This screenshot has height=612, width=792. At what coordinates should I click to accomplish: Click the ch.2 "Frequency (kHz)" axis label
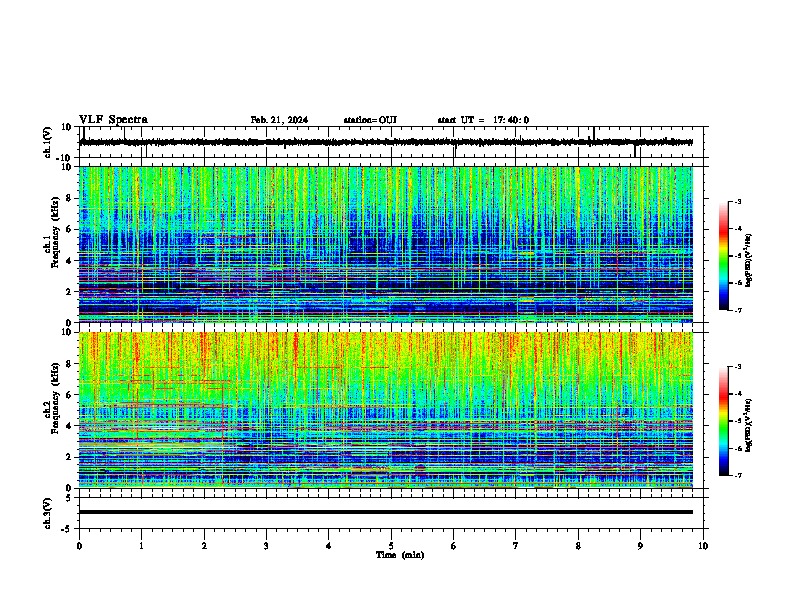[x=55, y=398]
